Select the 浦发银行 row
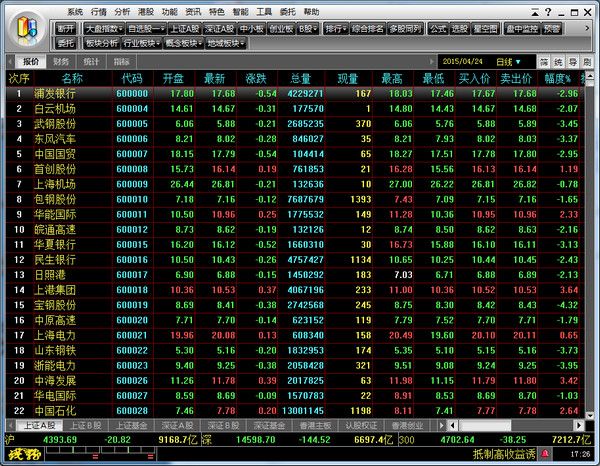Image resolution: width=600 pixels, height=466 pixels. click(x=295, y=93)
